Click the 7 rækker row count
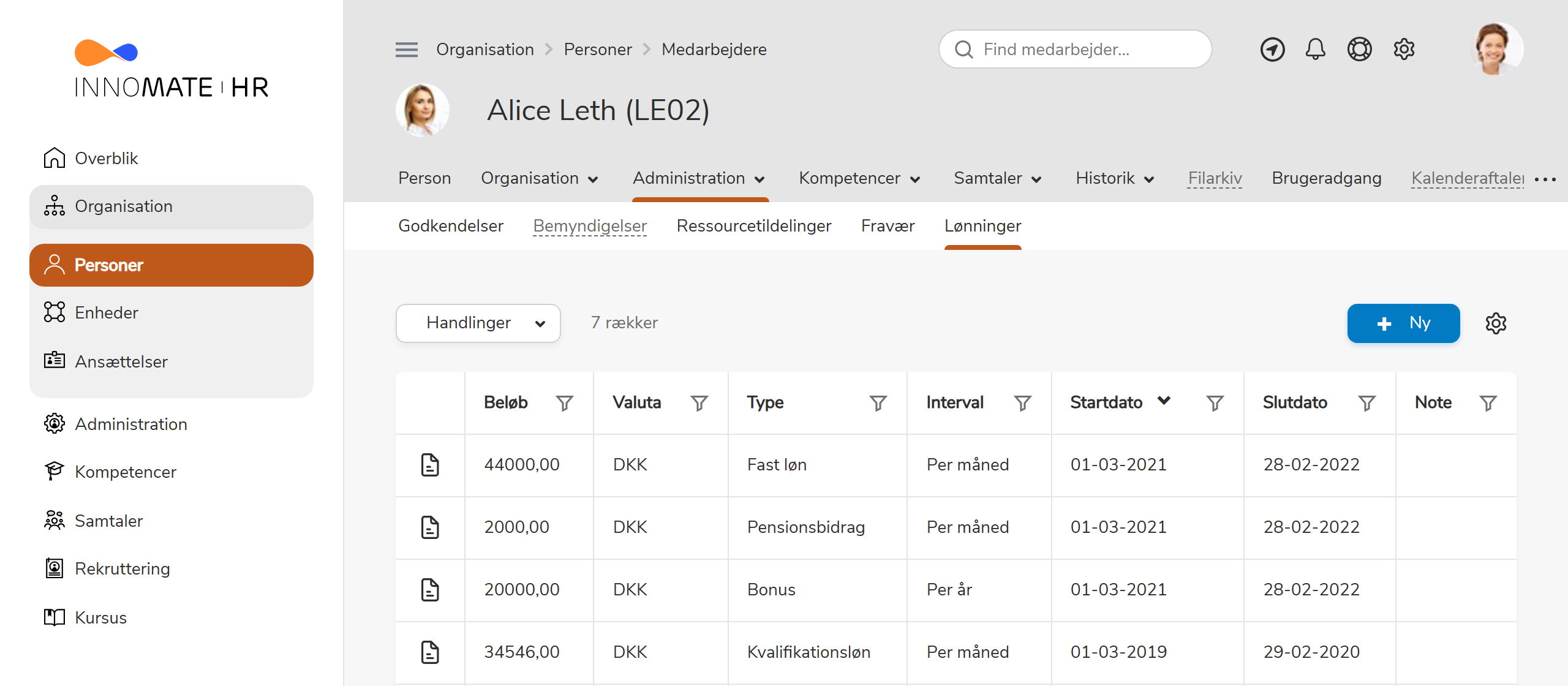Screen dimensions: 1568x686 coord(624,323)
